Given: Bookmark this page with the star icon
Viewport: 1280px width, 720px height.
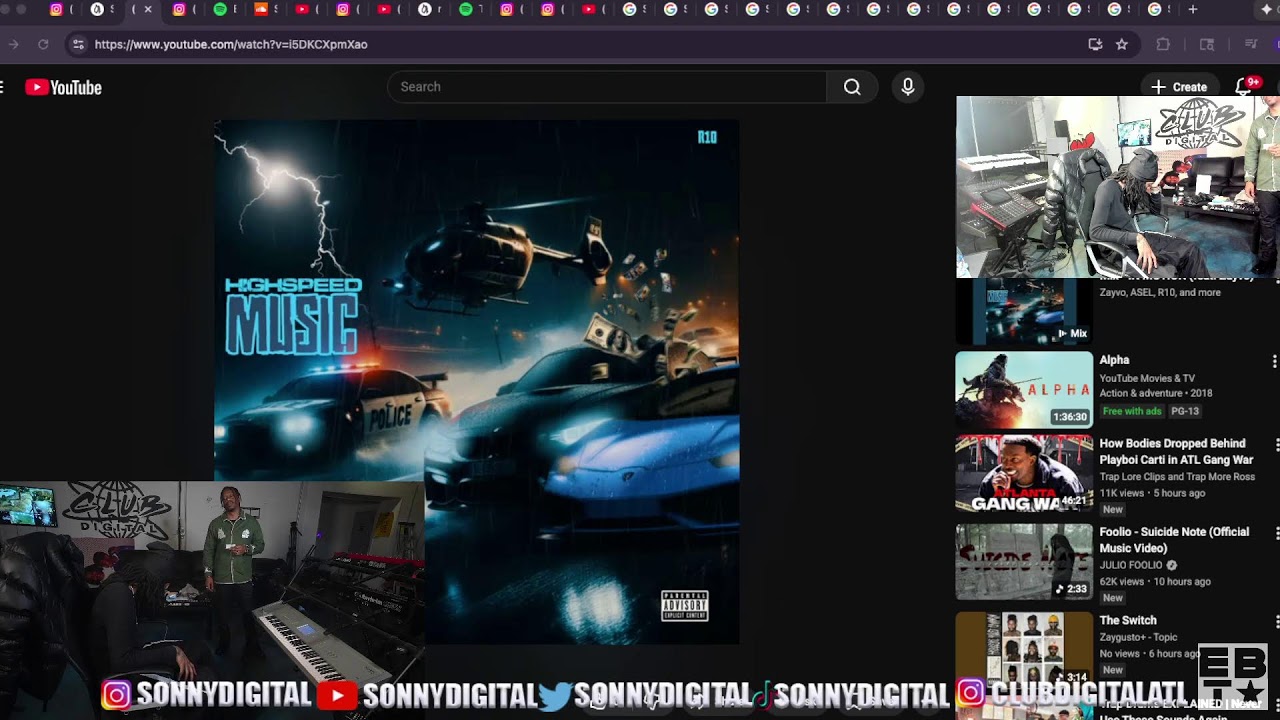Looking at the screenshot, I should click(x=1122, y=44).
